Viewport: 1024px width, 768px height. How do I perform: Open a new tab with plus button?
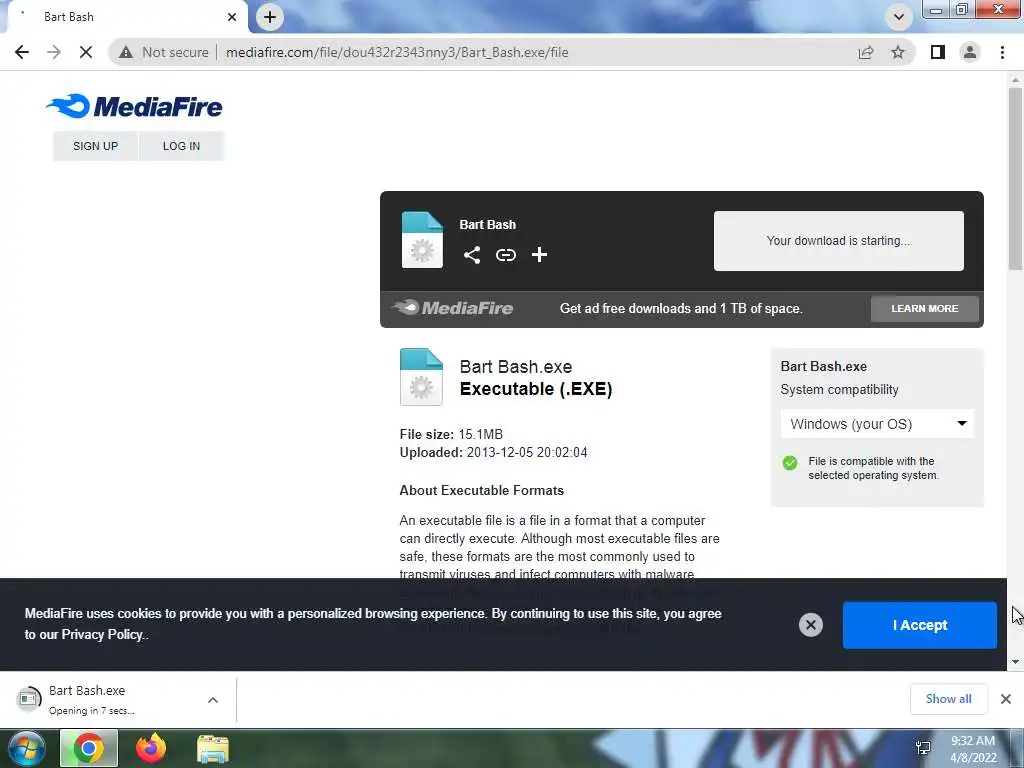(x=270, y=17)
